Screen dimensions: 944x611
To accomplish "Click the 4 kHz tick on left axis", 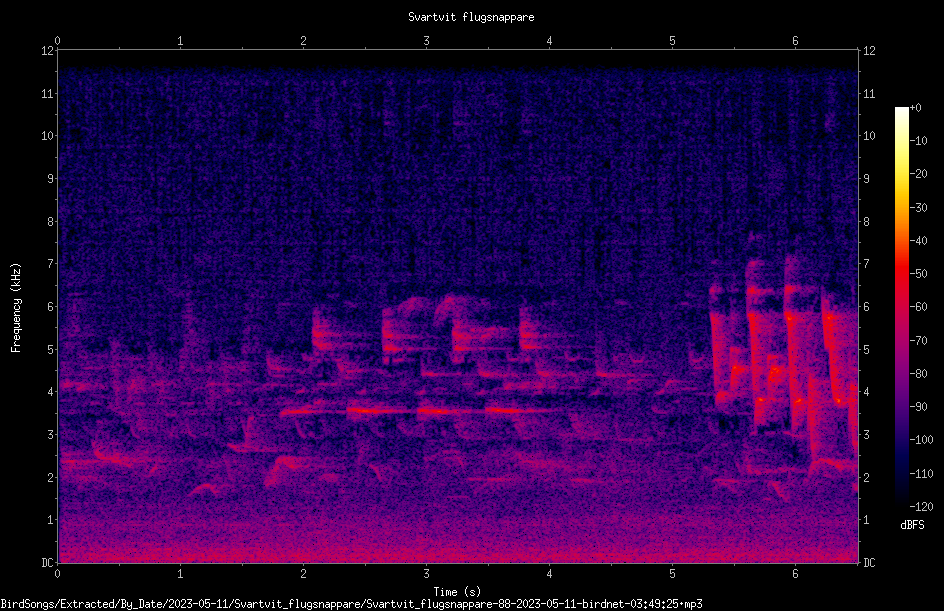I will 51,392.
